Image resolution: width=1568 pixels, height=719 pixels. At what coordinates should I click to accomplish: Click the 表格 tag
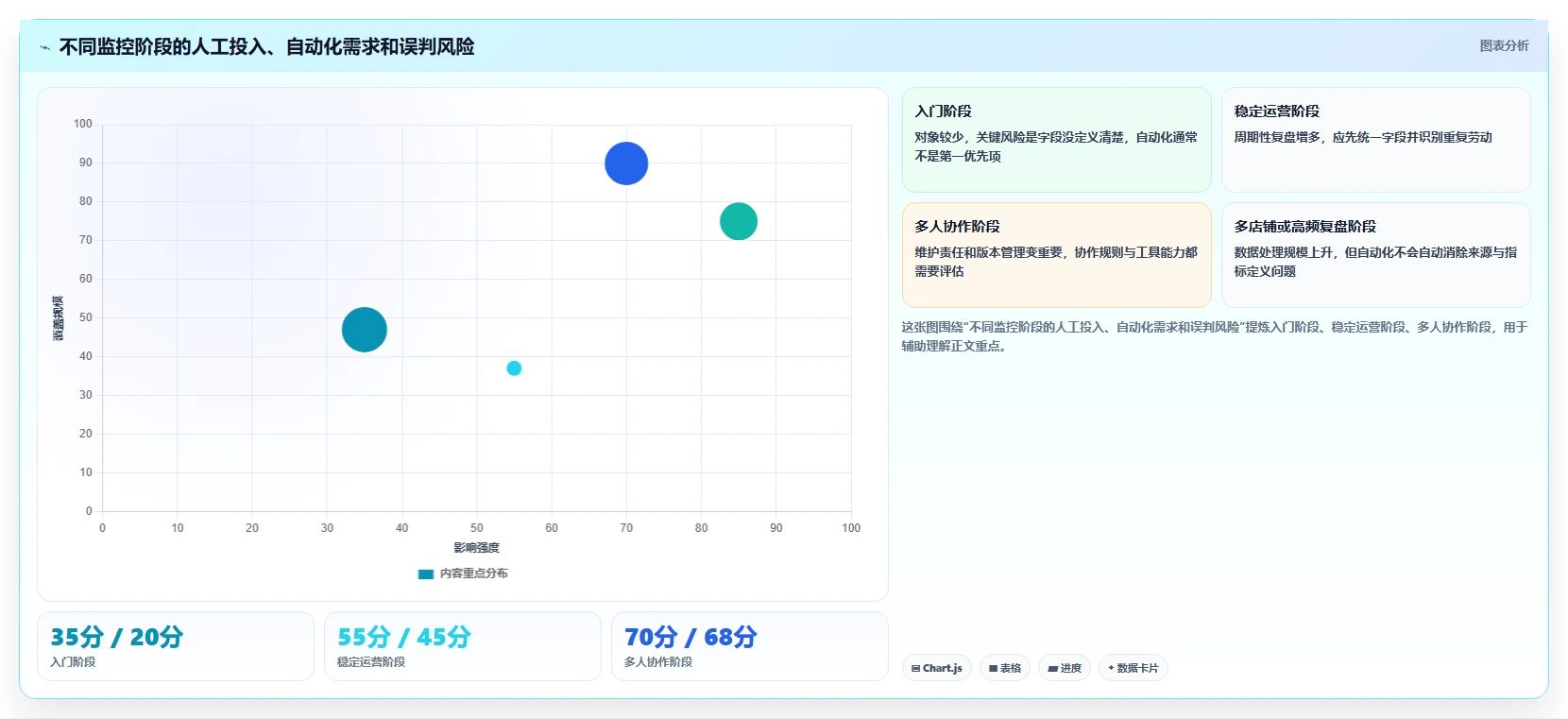click(1005, 668)
